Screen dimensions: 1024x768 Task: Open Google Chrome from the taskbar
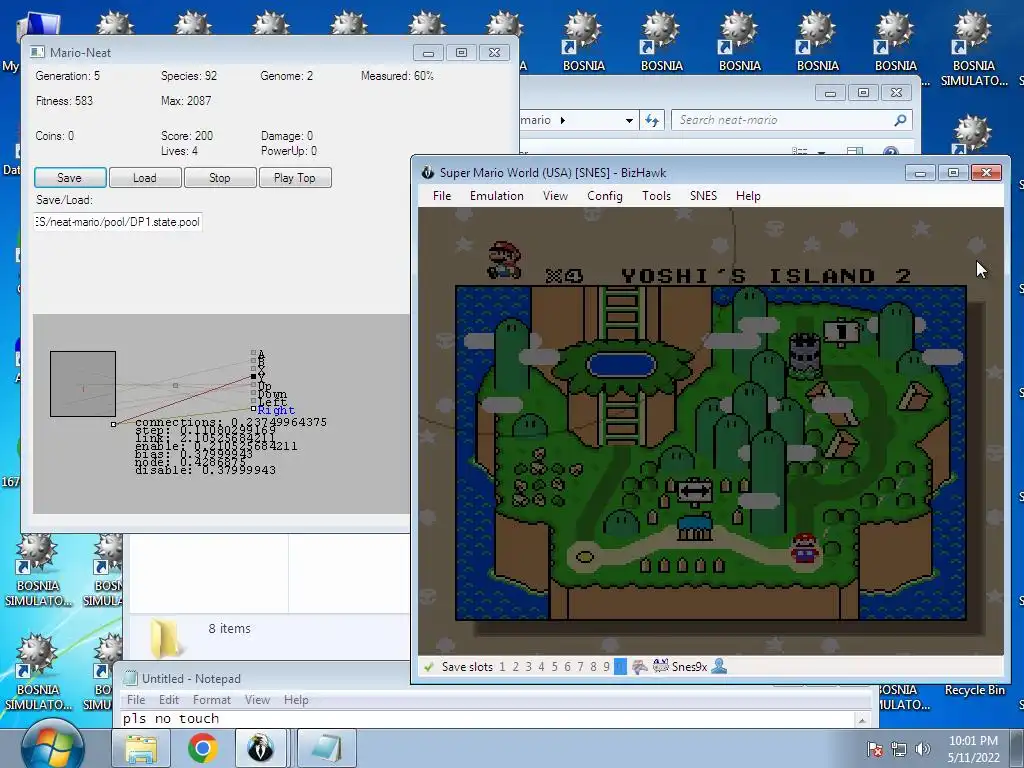(x=202, y=748)
